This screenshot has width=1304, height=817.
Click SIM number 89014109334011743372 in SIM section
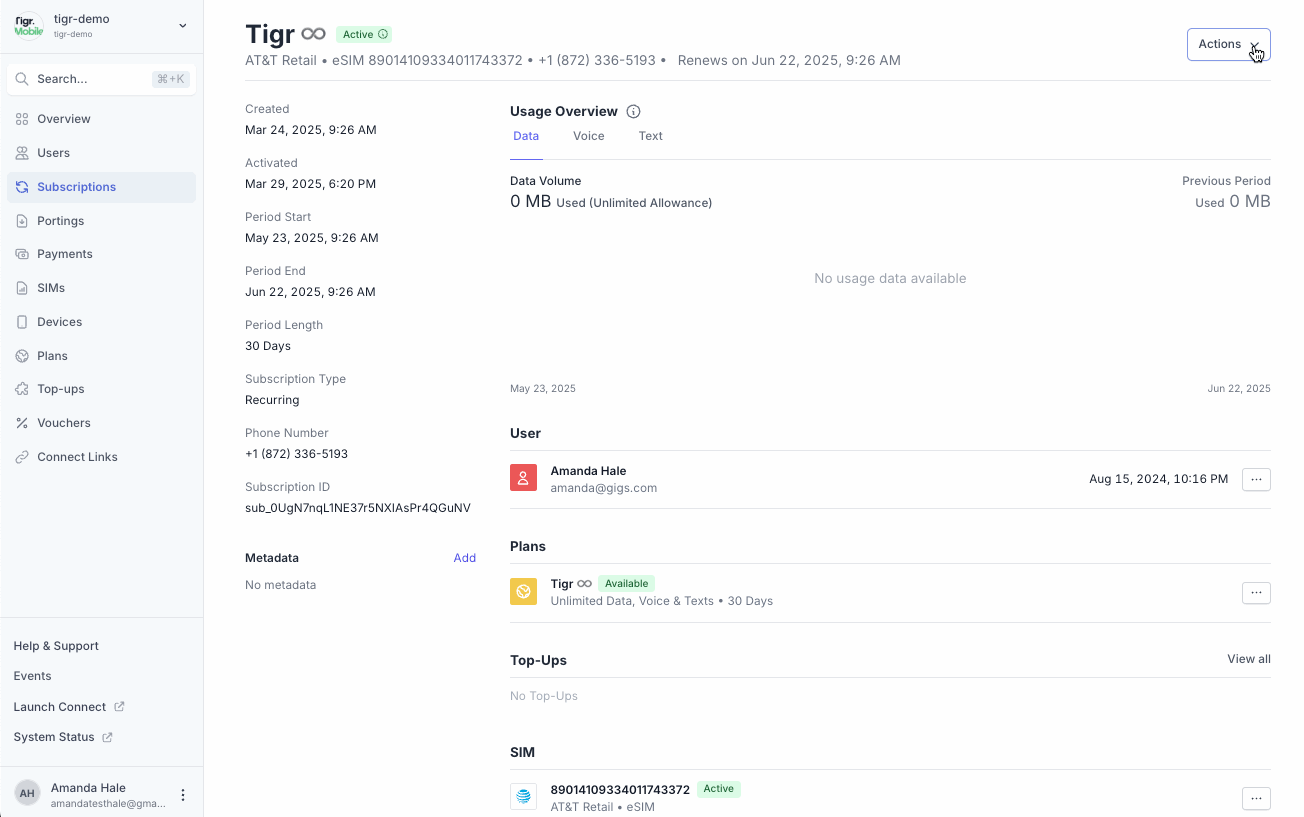point(620,789)
